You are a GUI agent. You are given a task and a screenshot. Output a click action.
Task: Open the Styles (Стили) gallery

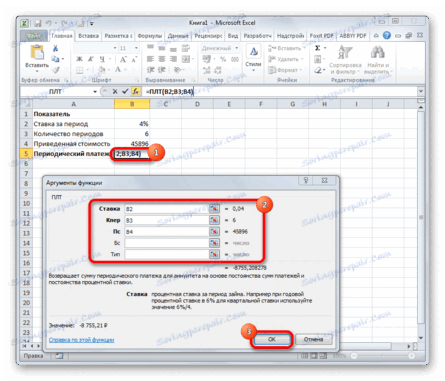253,57
